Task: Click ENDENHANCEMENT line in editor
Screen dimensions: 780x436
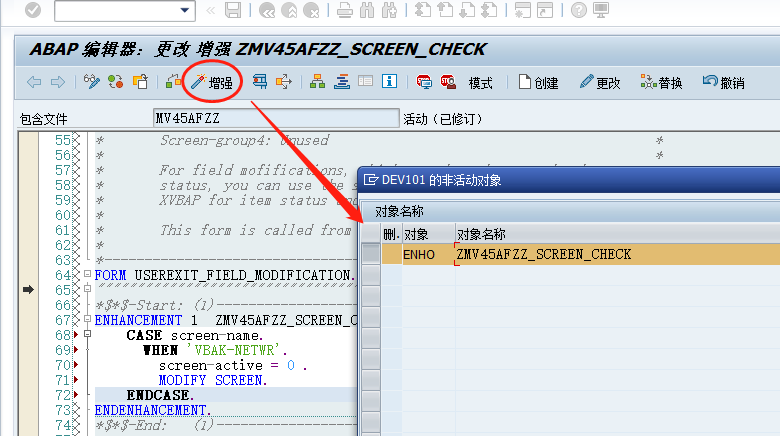Action: tap(153, 410)
